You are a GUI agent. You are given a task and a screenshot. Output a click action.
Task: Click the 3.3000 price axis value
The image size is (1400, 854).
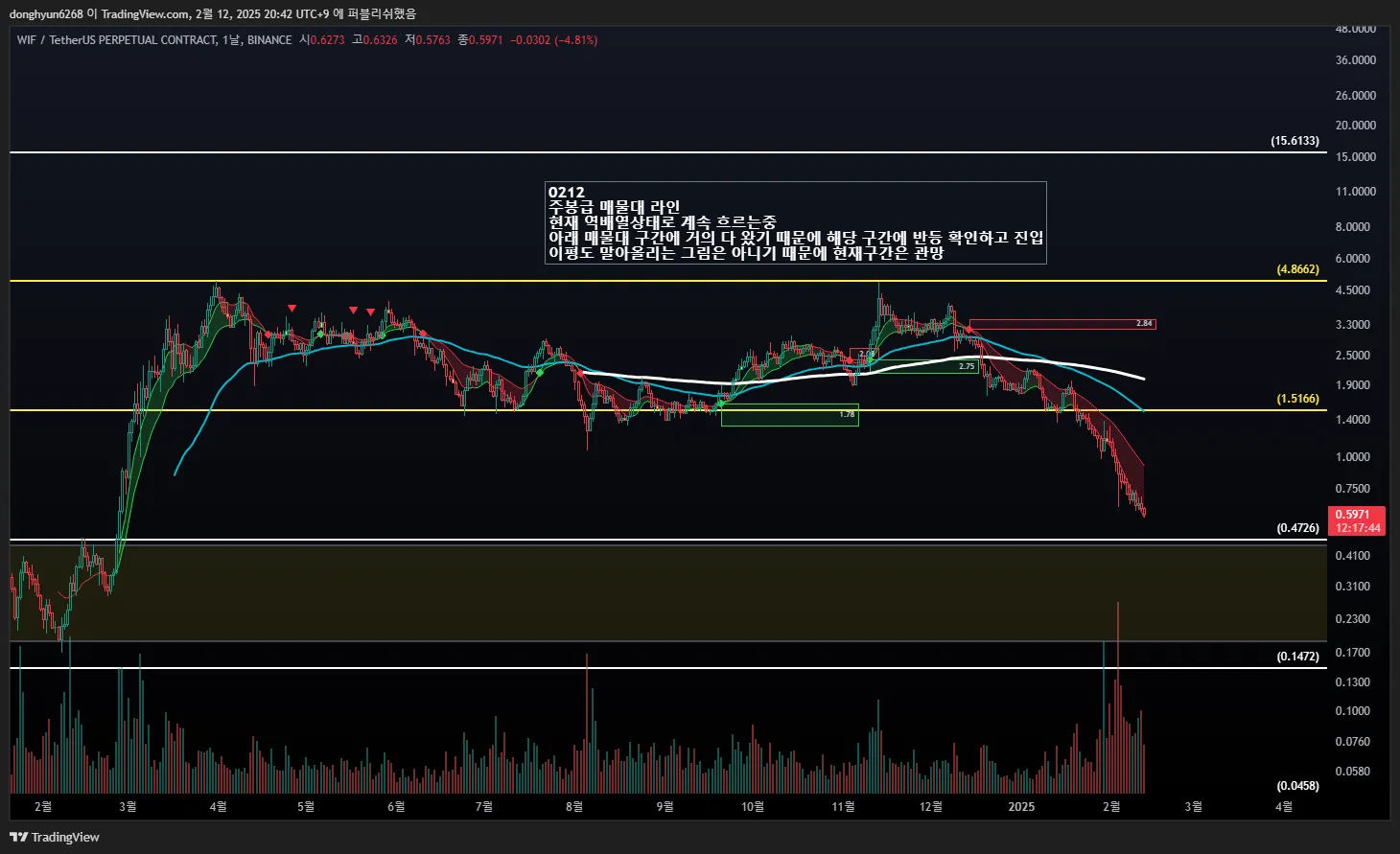tap(1352, 325)
